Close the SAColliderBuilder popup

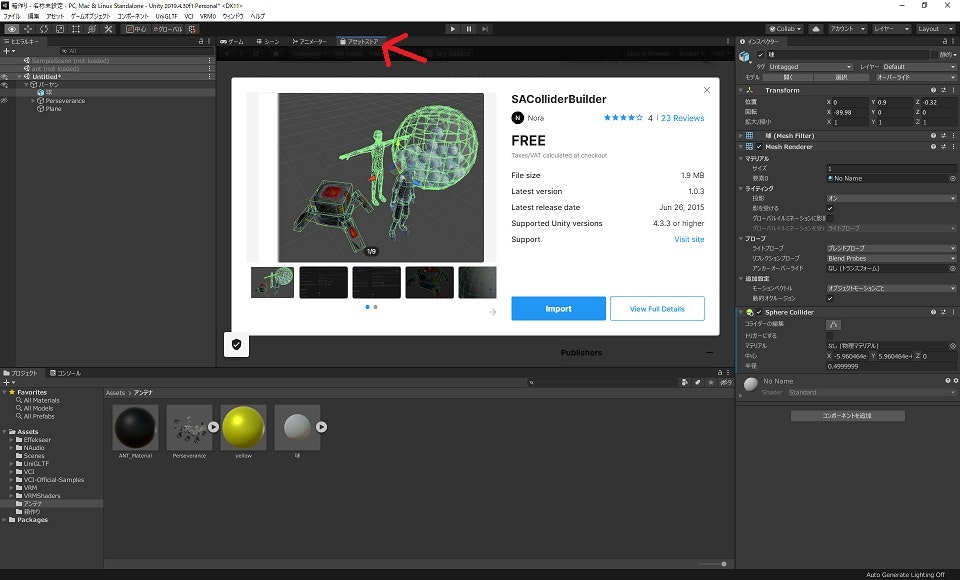click(x=707, y=90)
